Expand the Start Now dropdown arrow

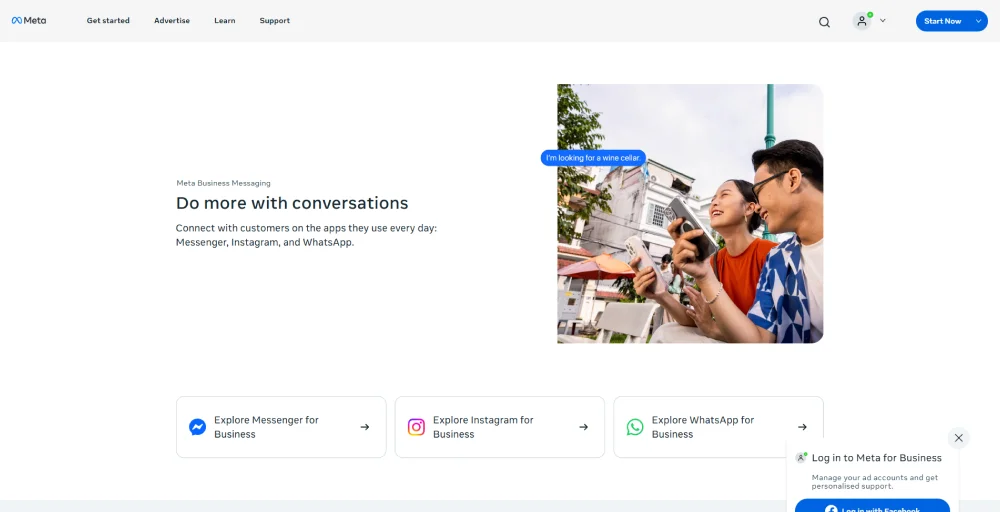(x=978, y=21)
